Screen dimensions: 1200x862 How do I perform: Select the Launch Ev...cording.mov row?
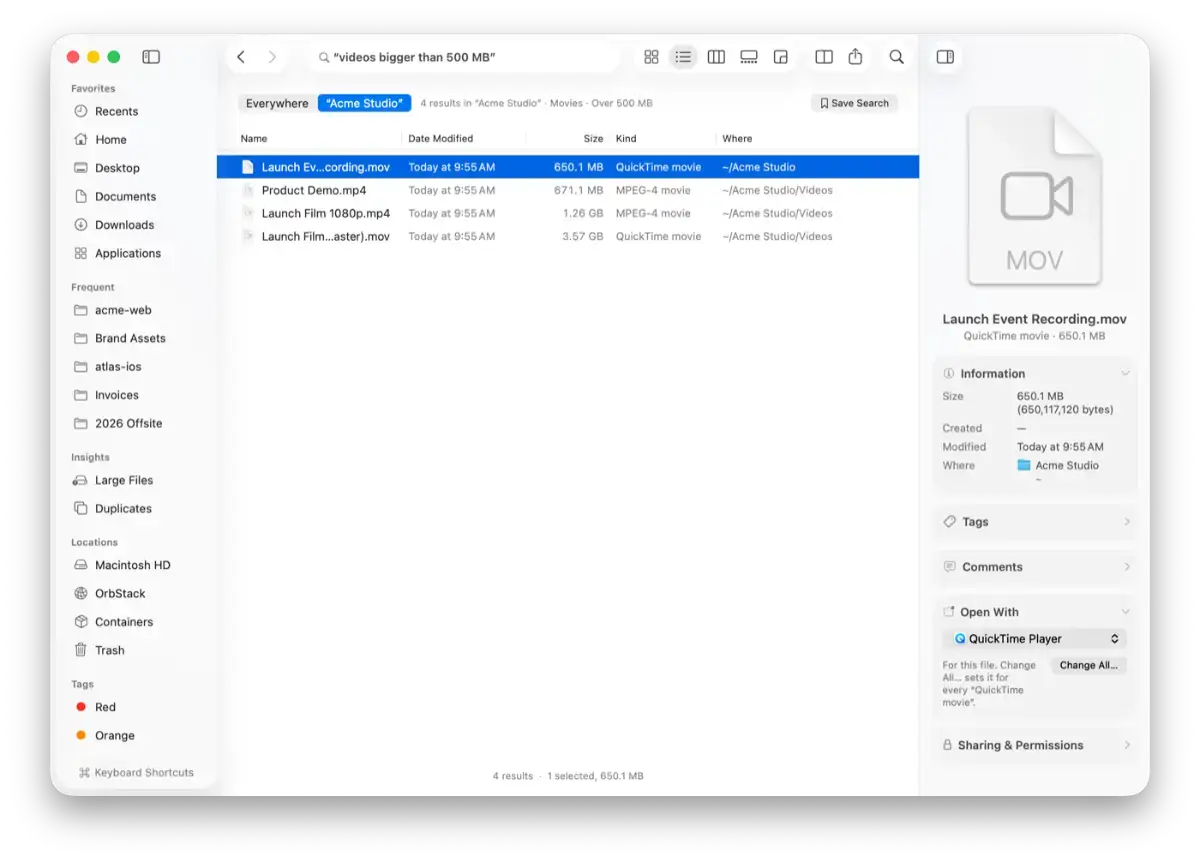[568, 167]
